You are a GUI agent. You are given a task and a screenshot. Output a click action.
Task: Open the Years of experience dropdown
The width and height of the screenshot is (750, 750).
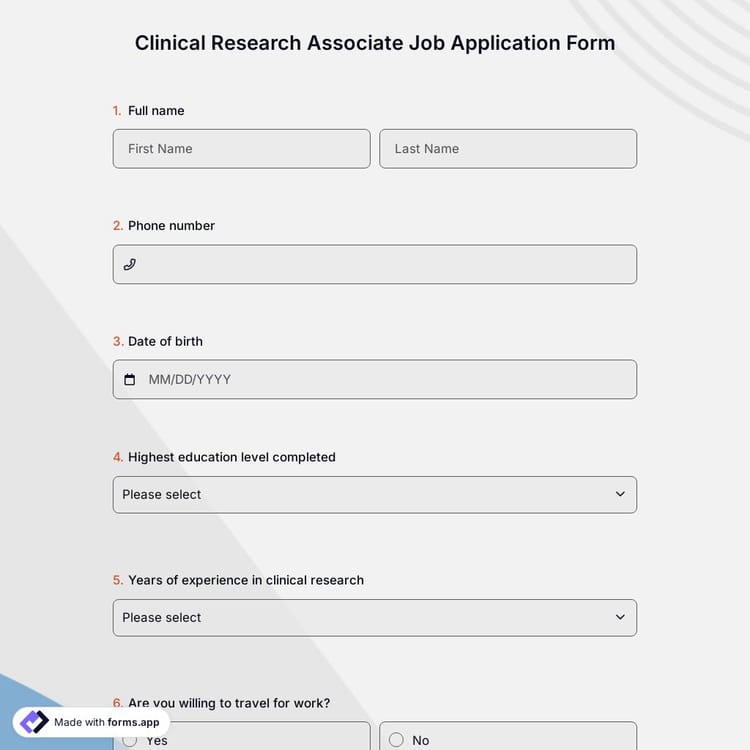click(x=374, y=618)
